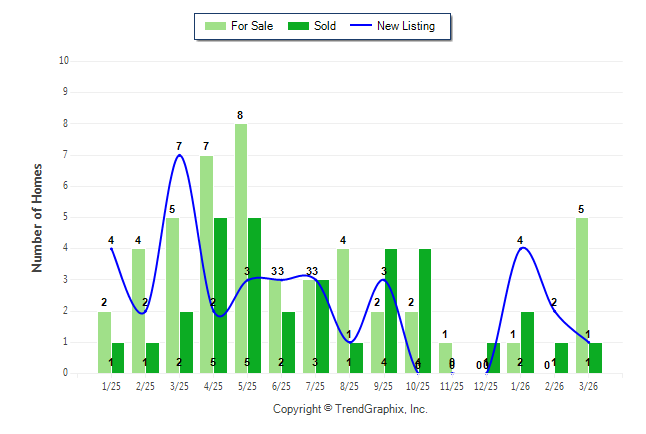
Task: Click the 6/25 x-axis label
Action: [281, 386]
